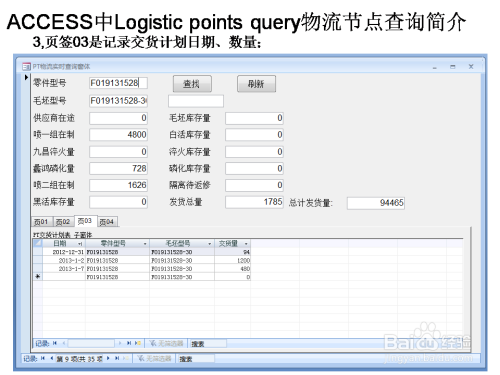Click the empty box beside 毛坯型号 field
The image size is (500, 375).
(196, 101)
